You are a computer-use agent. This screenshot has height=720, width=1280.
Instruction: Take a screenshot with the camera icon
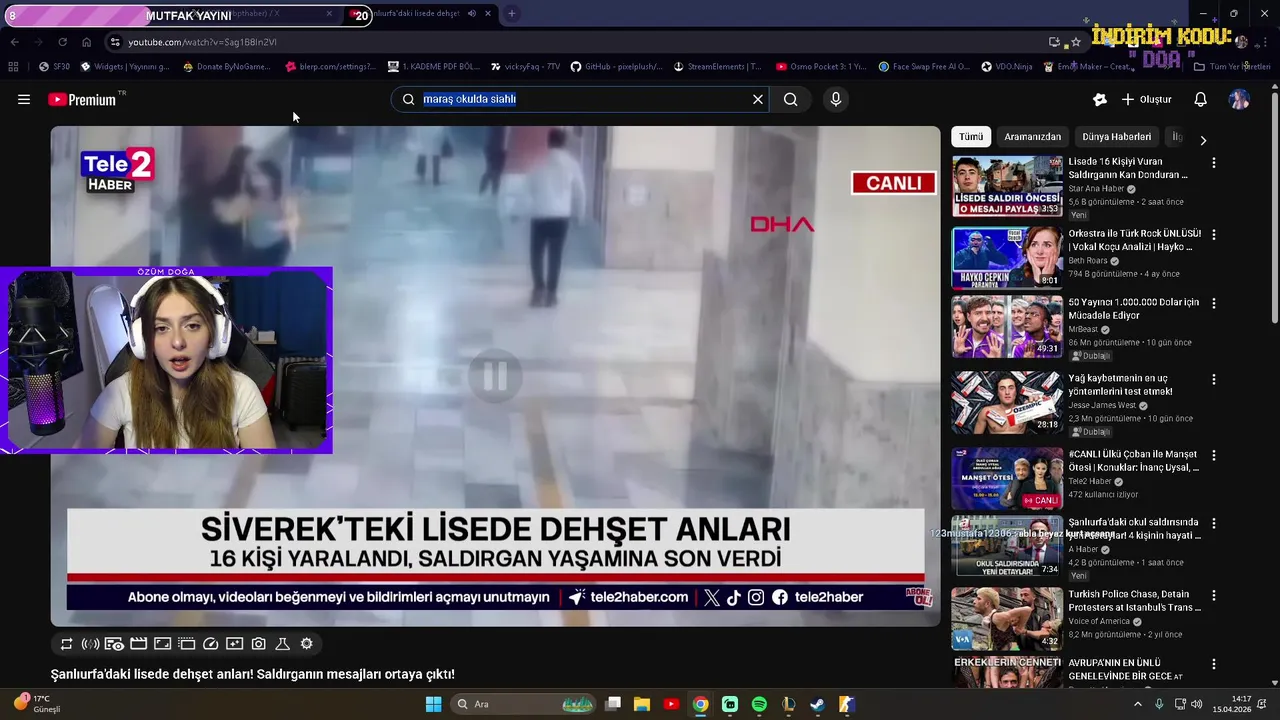click(x=259, y=644)
